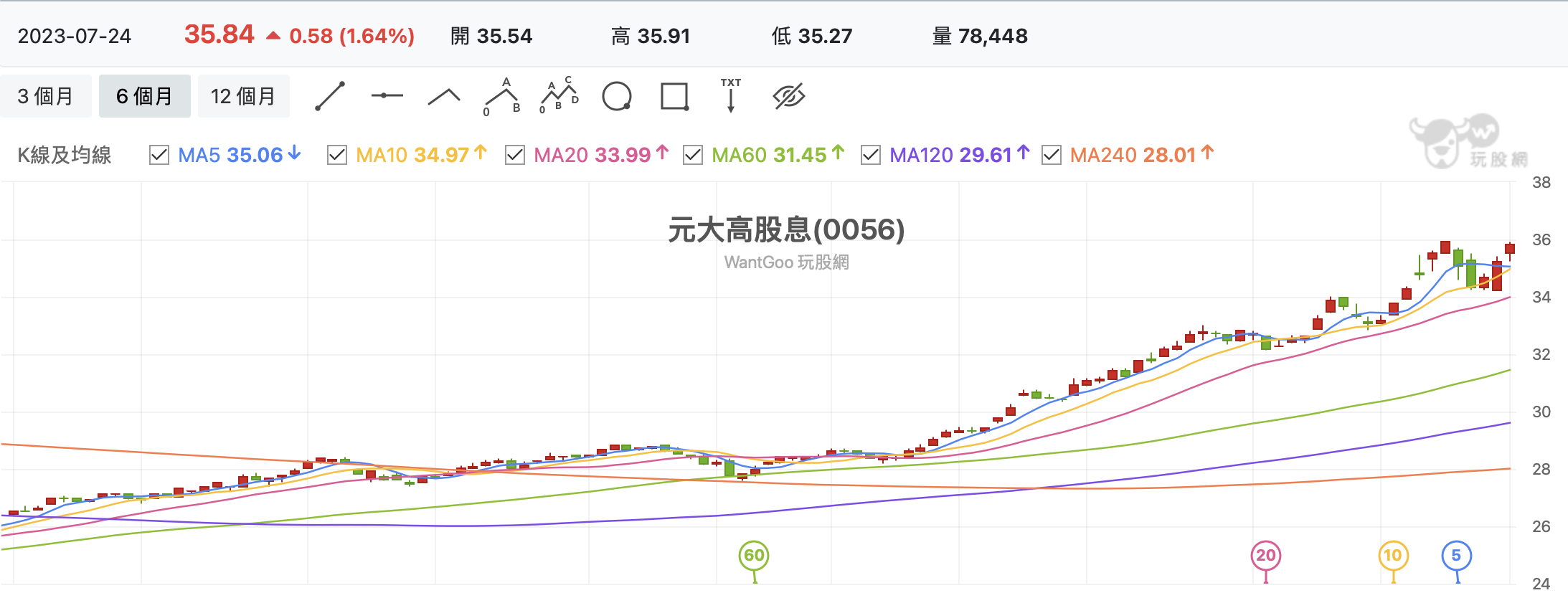
Task: Click the change value 0.58 (1.64%)
Action: click(x=351, y=36)
